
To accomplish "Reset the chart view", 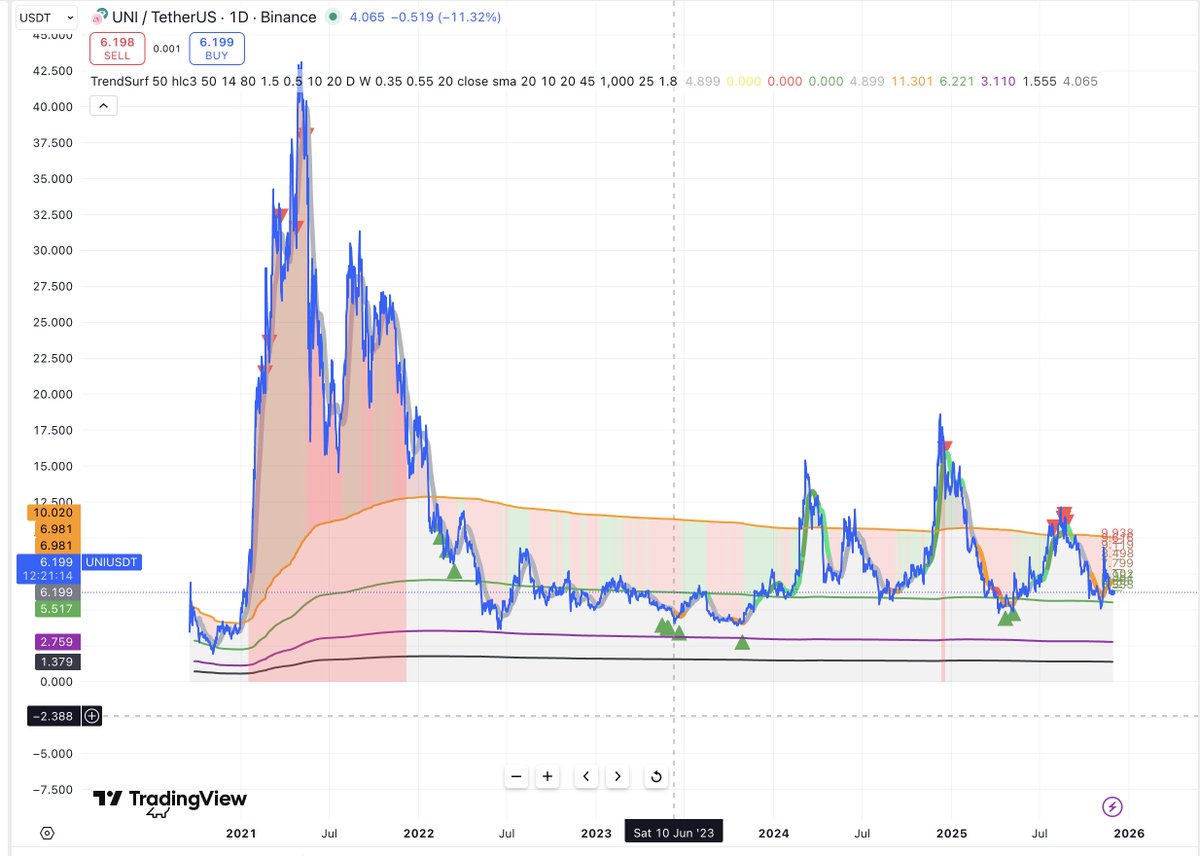I will click(656, 776).
